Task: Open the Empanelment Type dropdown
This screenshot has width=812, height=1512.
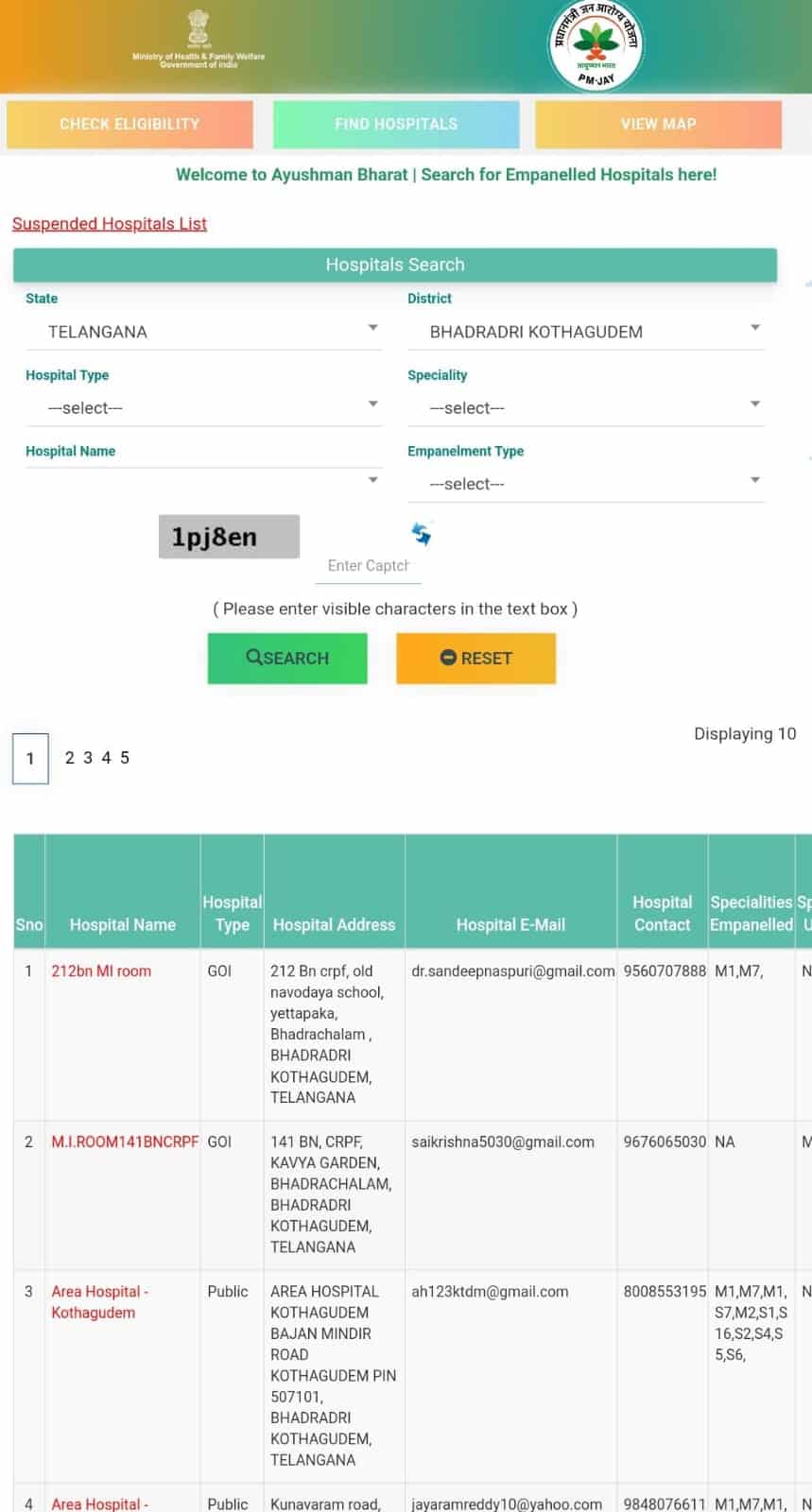Action: click(585, 484)
